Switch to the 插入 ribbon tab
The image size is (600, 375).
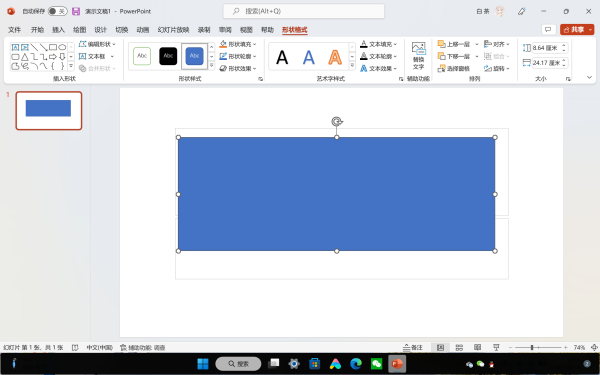click(x=58, y=29)
